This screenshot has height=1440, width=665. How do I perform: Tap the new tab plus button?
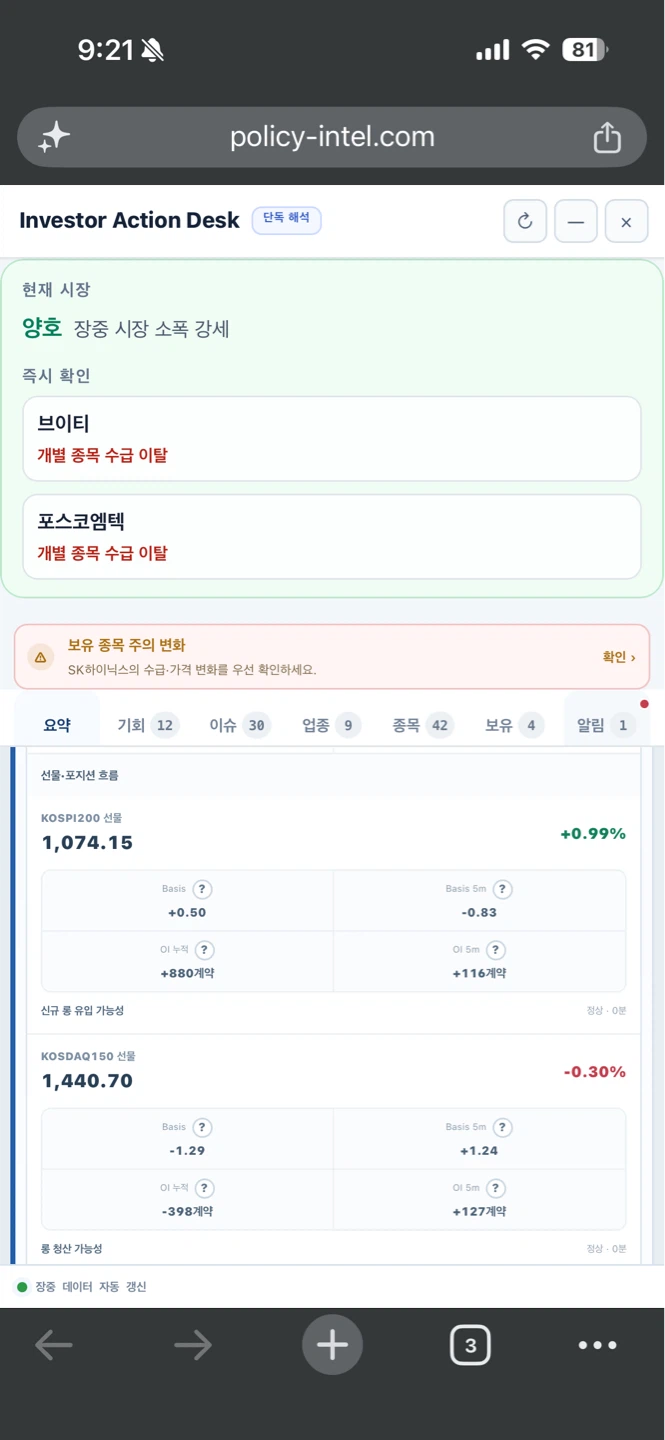(332, 1345)
